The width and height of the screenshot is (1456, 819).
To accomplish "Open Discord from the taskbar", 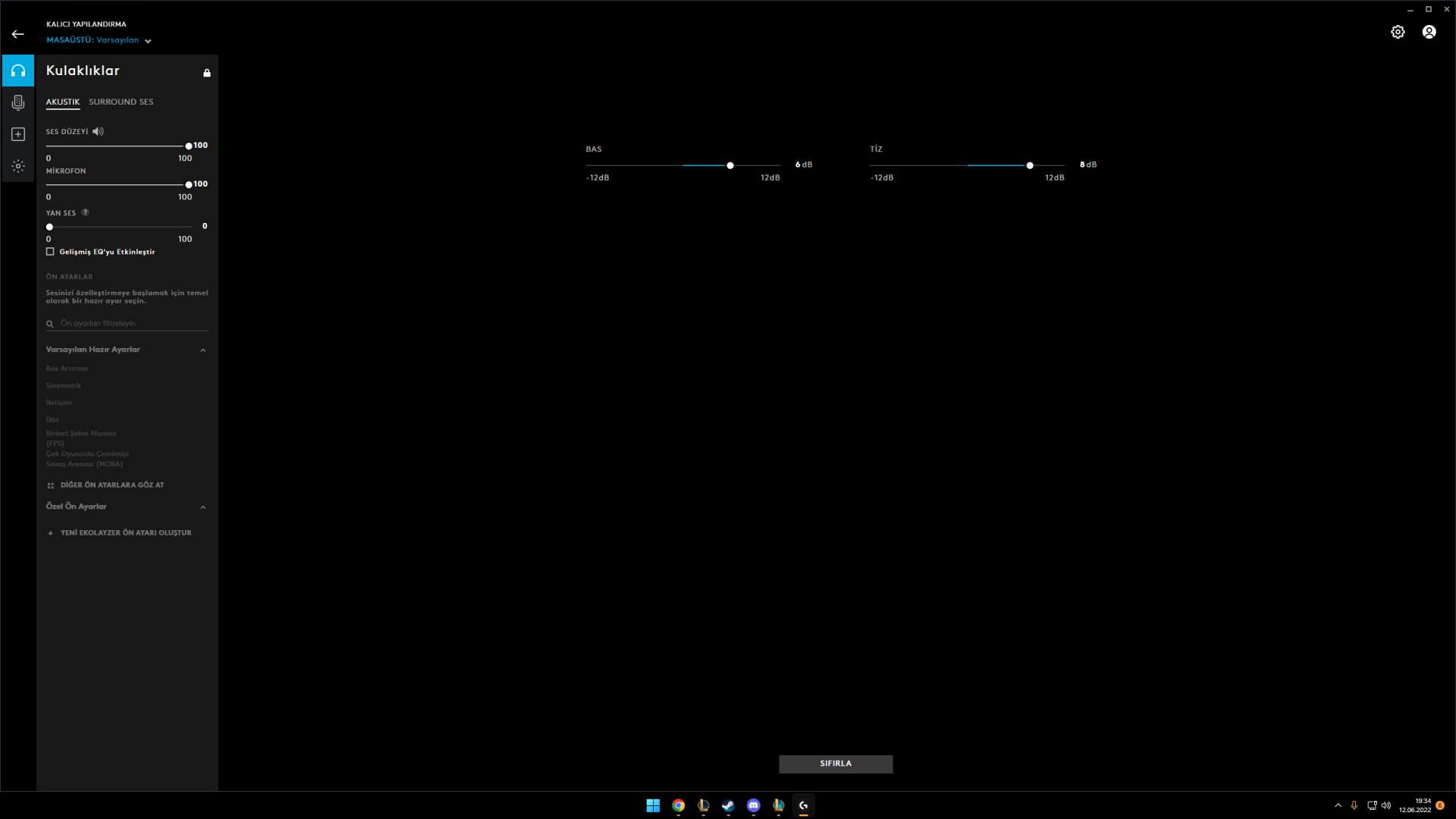I will (753, 805).
